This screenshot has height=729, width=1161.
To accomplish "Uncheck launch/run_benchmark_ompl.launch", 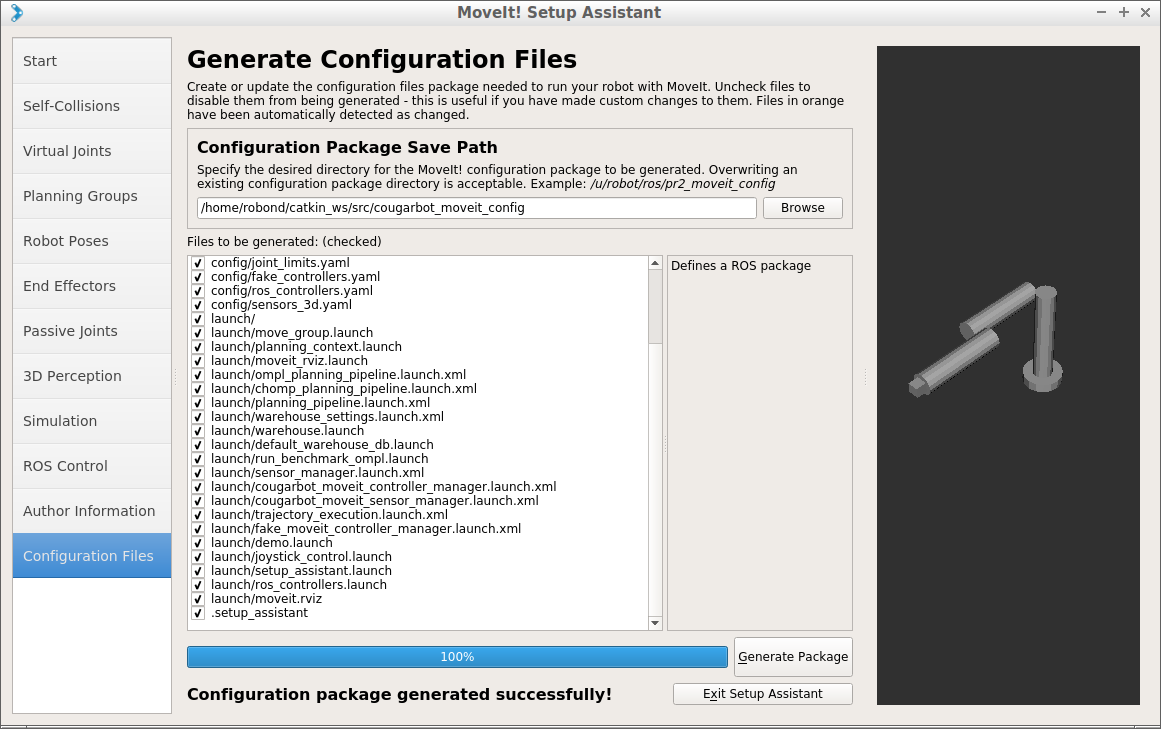I will [x=198, y=459].
